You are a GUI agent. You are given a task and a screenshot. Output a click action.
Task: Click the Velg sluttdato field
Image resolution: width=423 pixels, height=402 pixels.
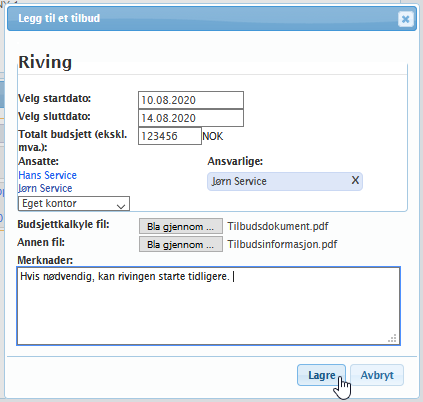(x=191, y=118)
